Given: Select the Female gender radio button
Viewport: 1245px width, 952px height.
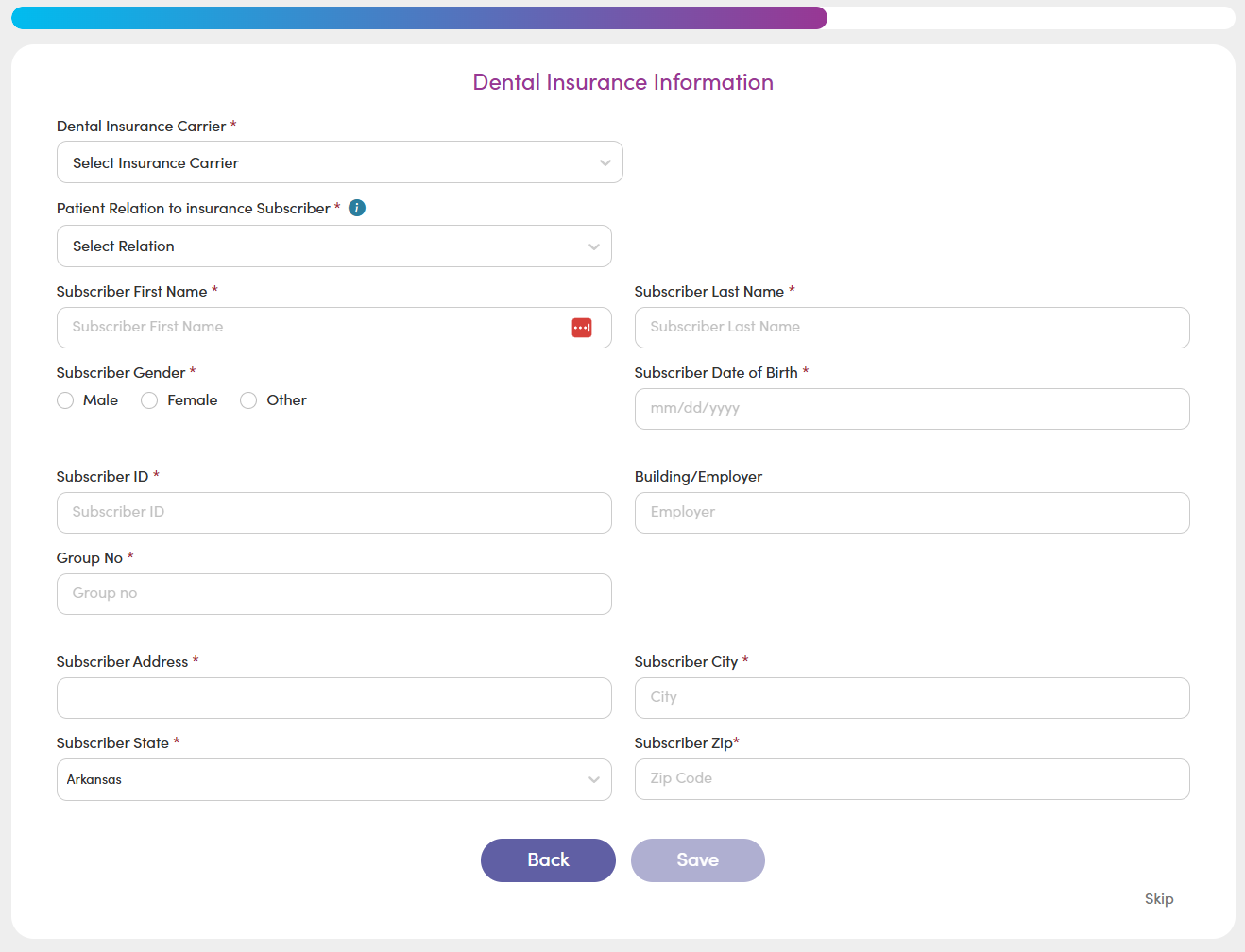Looking at the screenshot, I should pyautogui.click(x=149, y=400).
